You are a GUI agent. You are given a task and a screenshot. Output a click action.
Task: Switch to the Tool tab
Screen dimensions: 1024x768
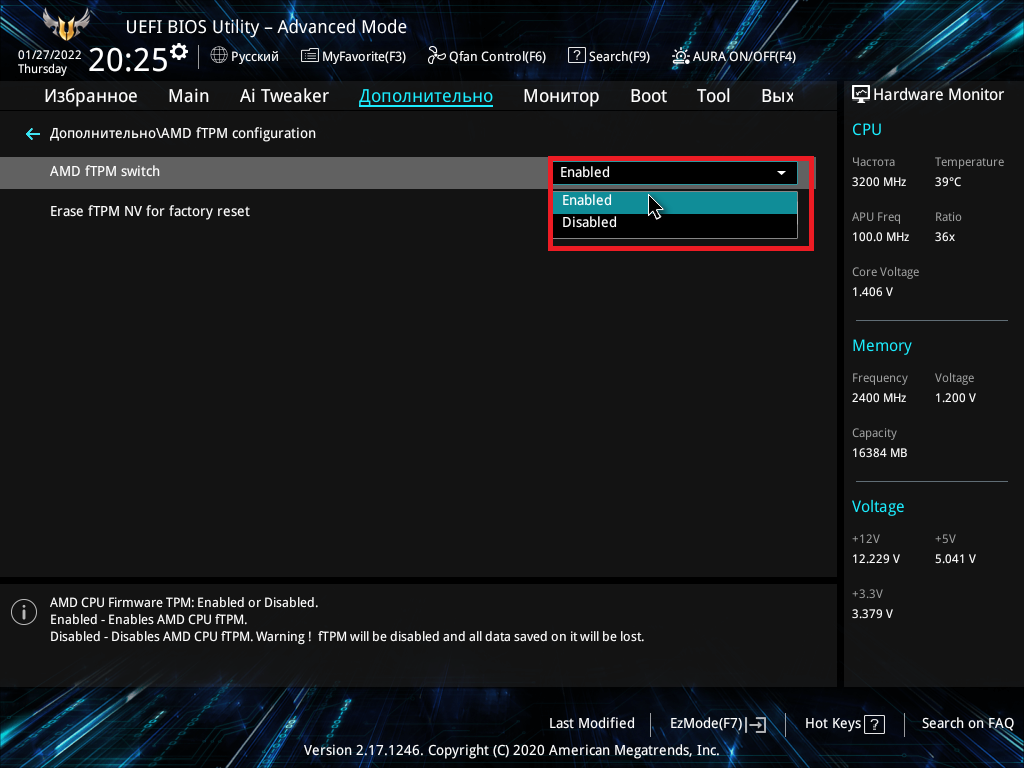[x=713, y=96]
